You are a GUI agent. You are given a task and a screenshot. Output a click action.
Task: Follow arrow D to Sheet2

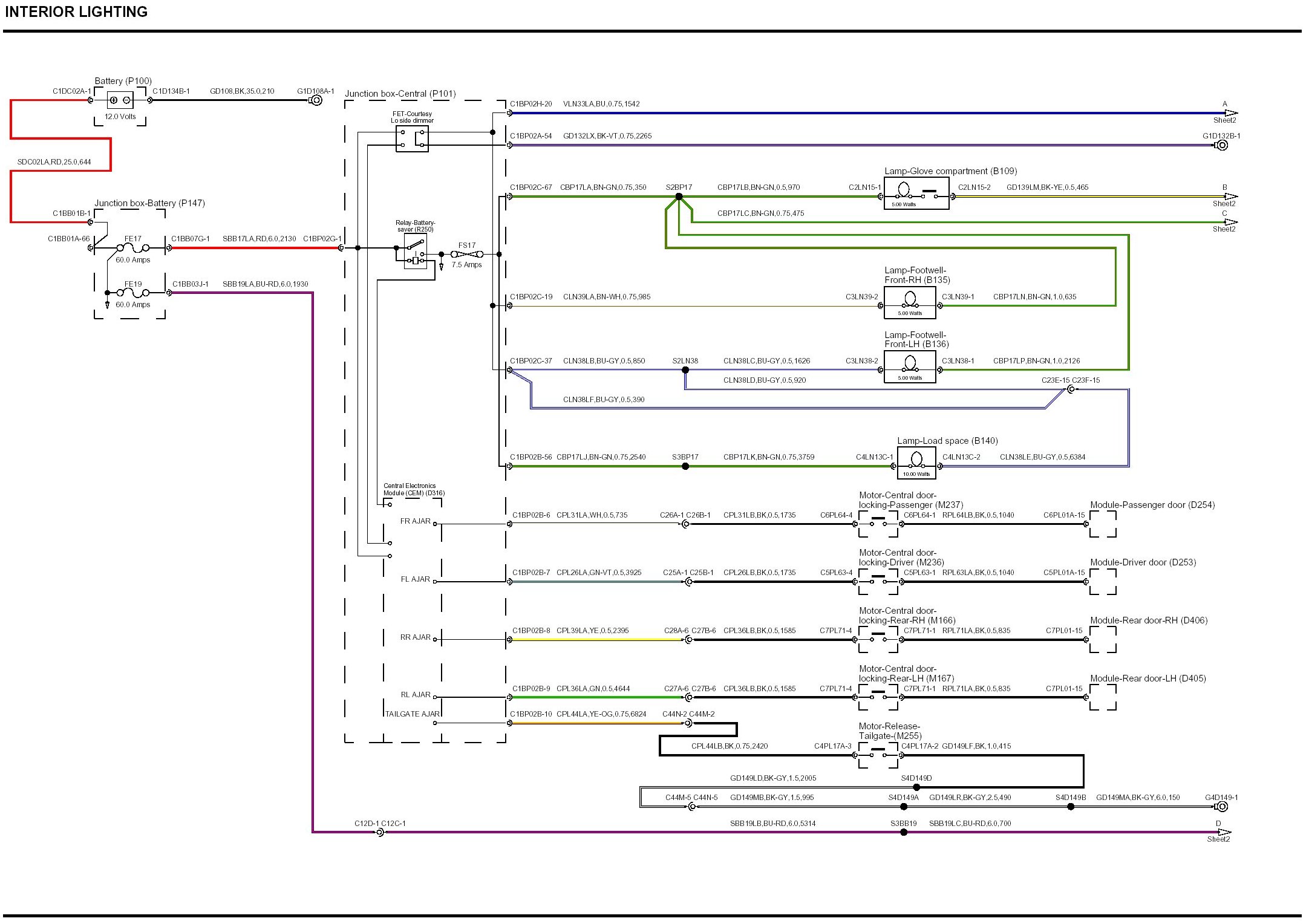click(x=1224, y=833)
